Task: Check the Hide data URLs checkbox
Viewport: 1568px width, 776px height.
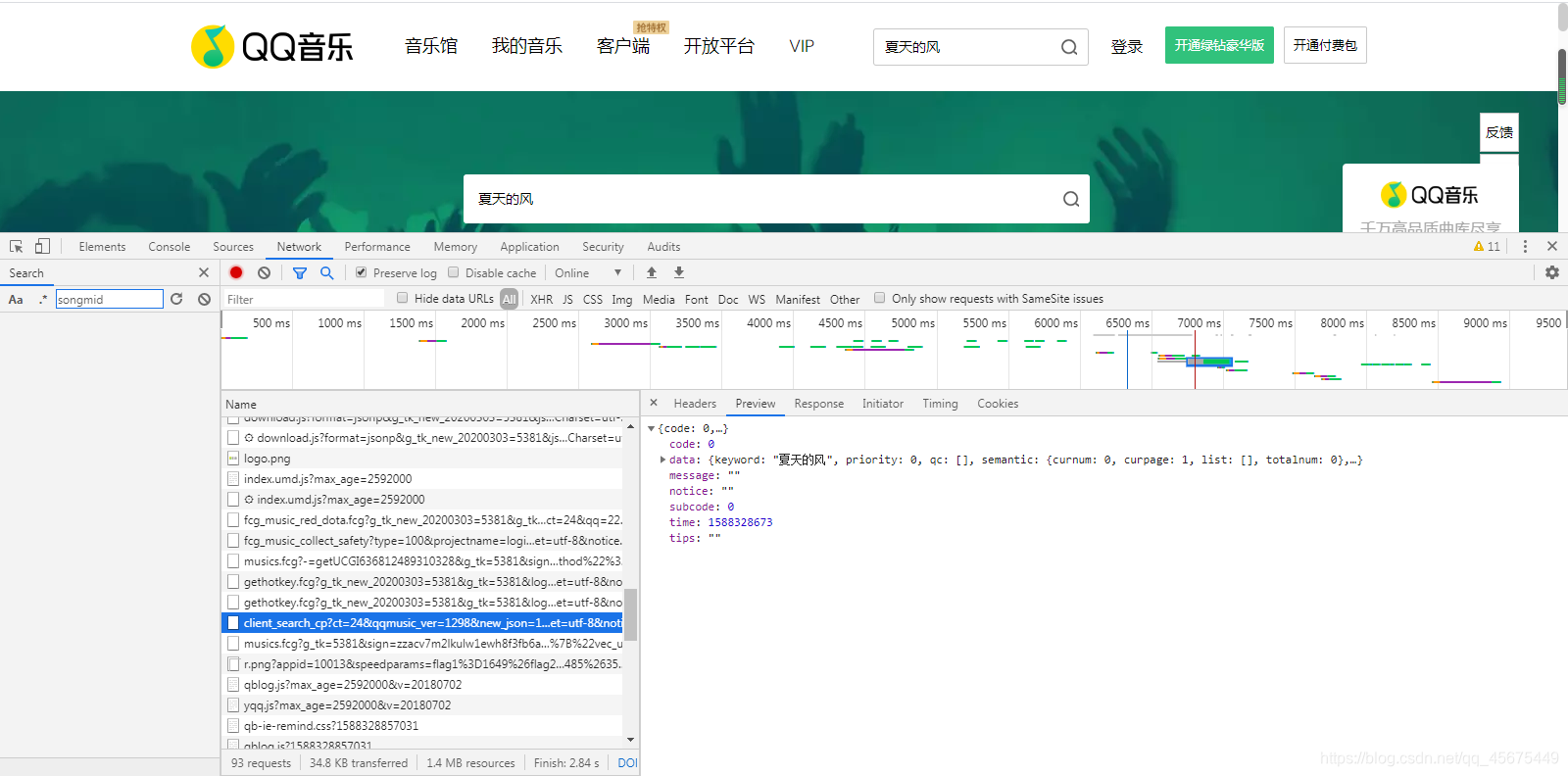Action: [402, 298]
